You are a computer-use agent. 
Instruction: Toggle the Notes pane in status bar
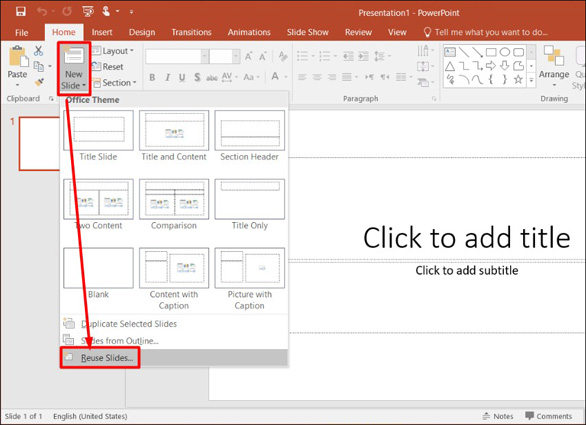click(x=498, y=416)
